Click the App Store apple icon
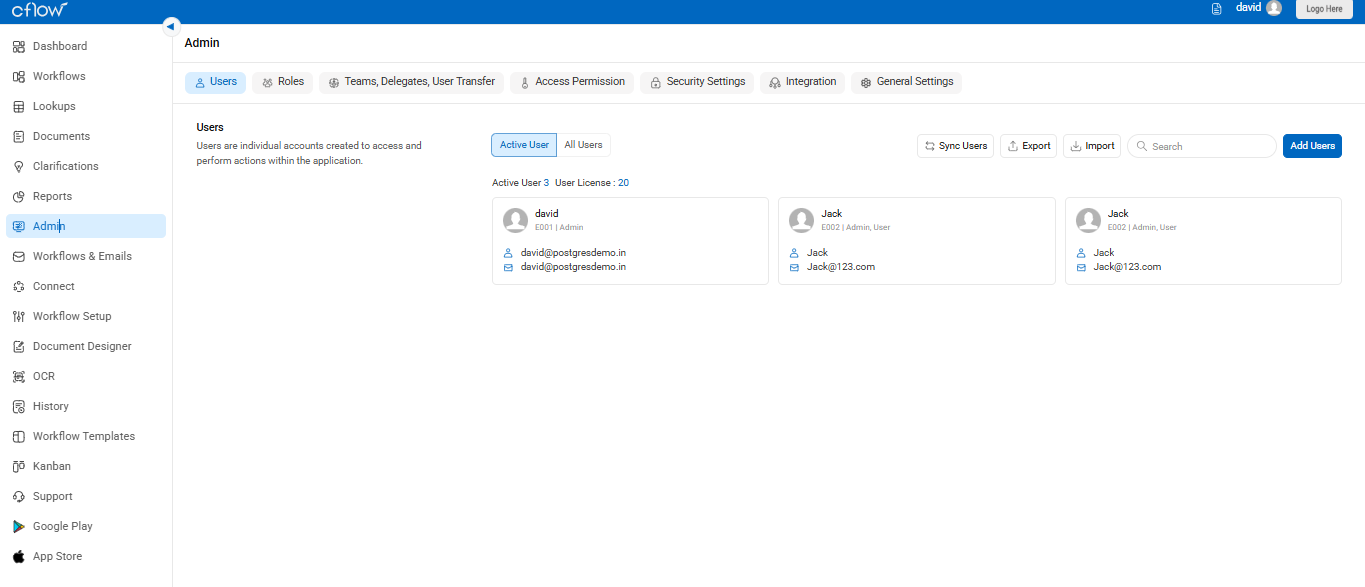This screenshot has height=587, width=1365. 19,556
